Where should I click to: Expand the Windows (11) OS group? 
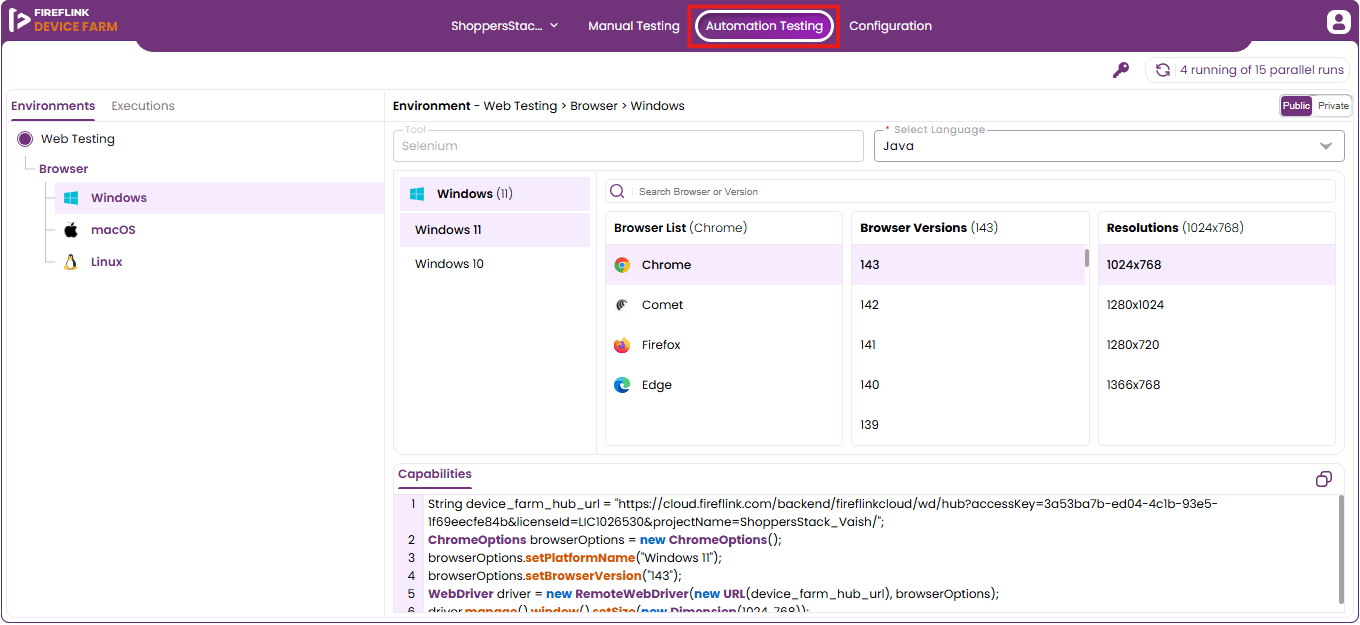[x=495, y=194]
